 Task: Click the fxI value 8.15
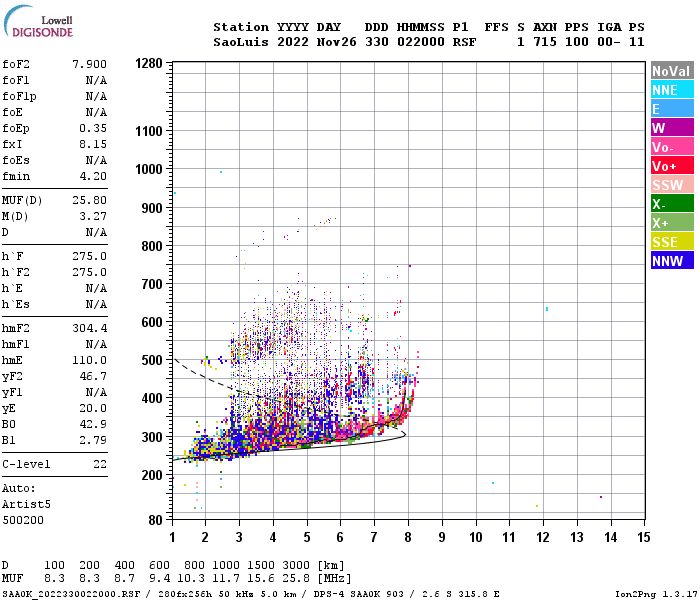click(x=93, y=144)
